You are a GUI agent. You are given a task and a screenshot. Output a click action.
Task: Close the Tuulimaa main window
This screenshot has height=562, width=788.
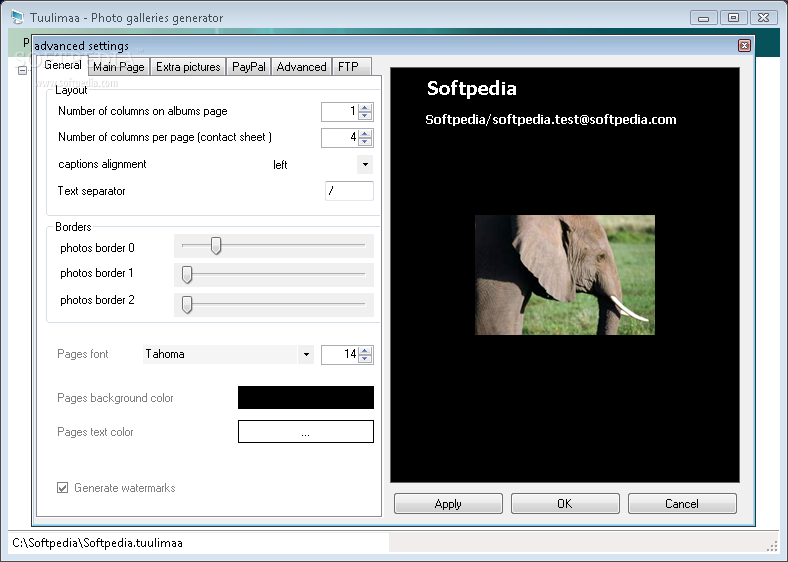coord(763,18)
